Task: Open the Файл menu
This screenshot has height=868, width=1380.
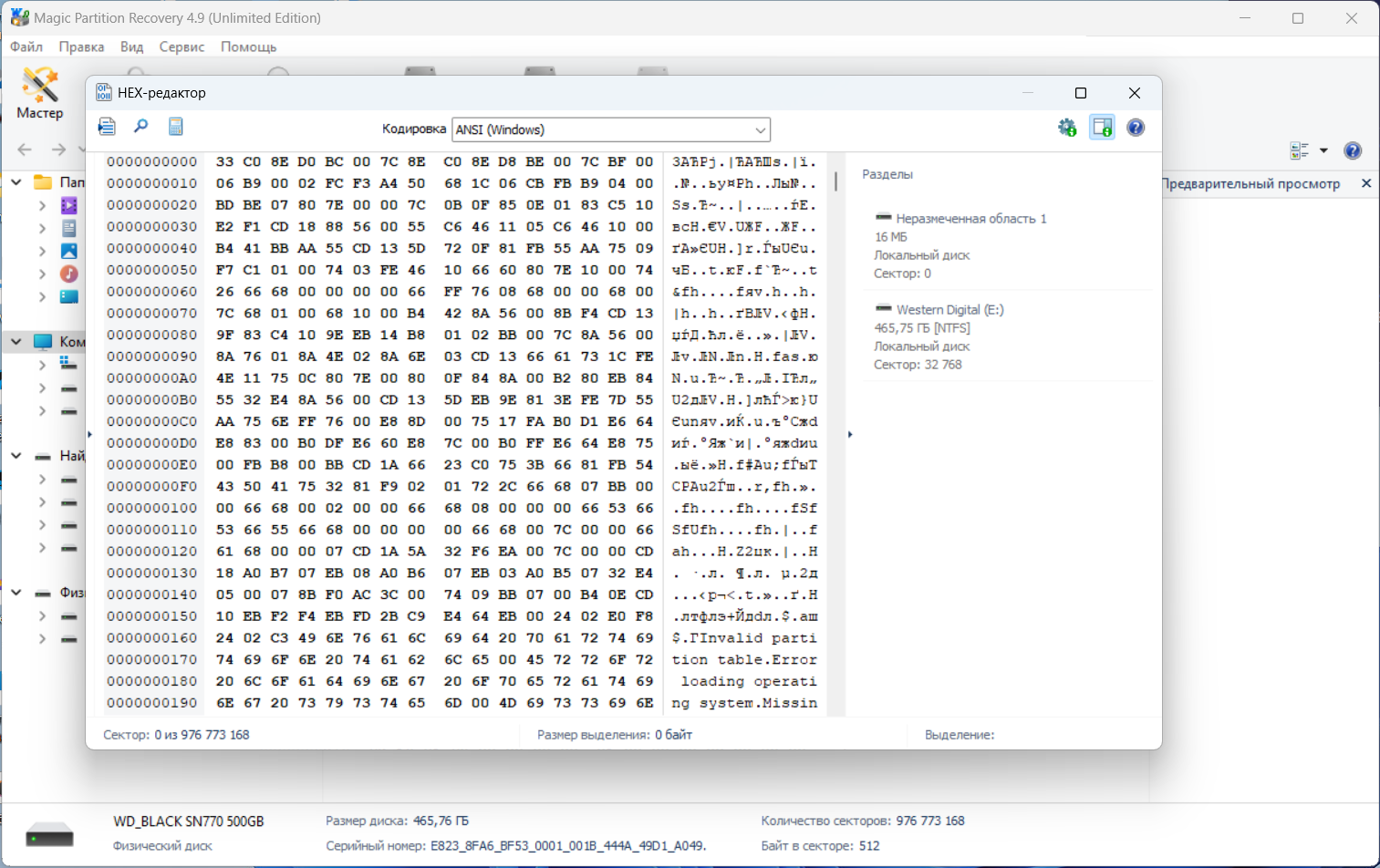Action: [26, 46]
